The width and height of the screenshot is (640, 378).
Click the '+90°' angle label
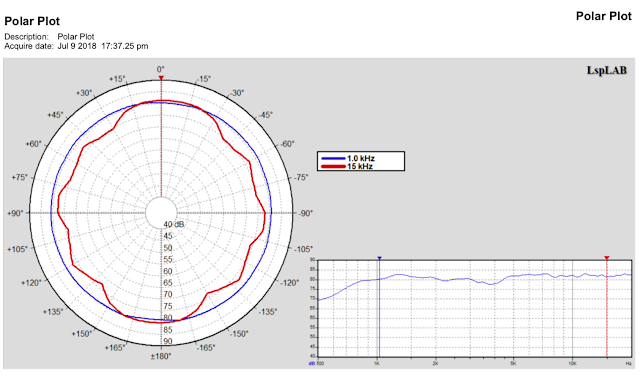16,213
